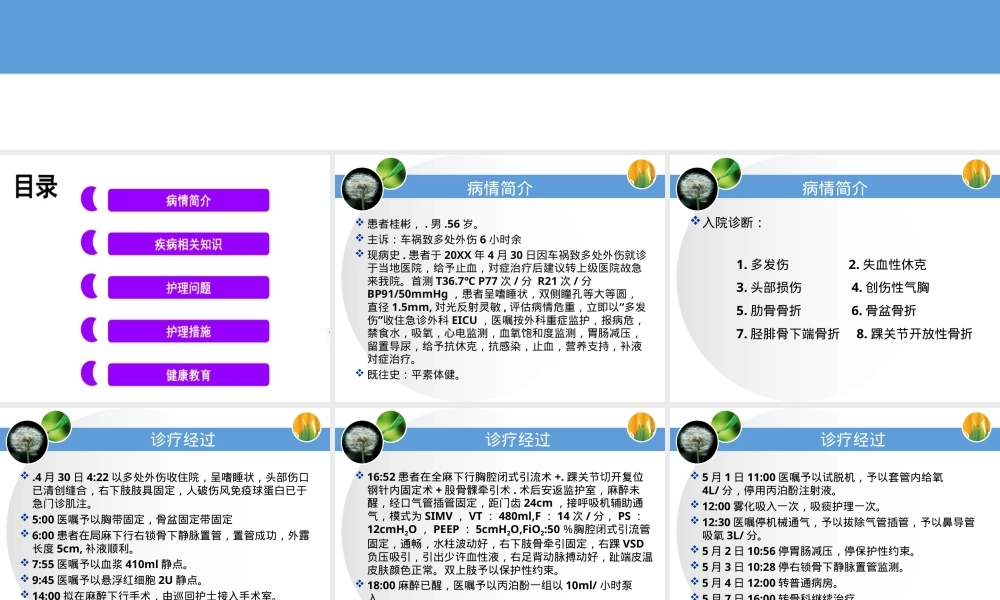1000x600 pixels.
Task: Click the 现病史 paragraph about the 4月30日 car accident
Action: (x=506, y=307)
